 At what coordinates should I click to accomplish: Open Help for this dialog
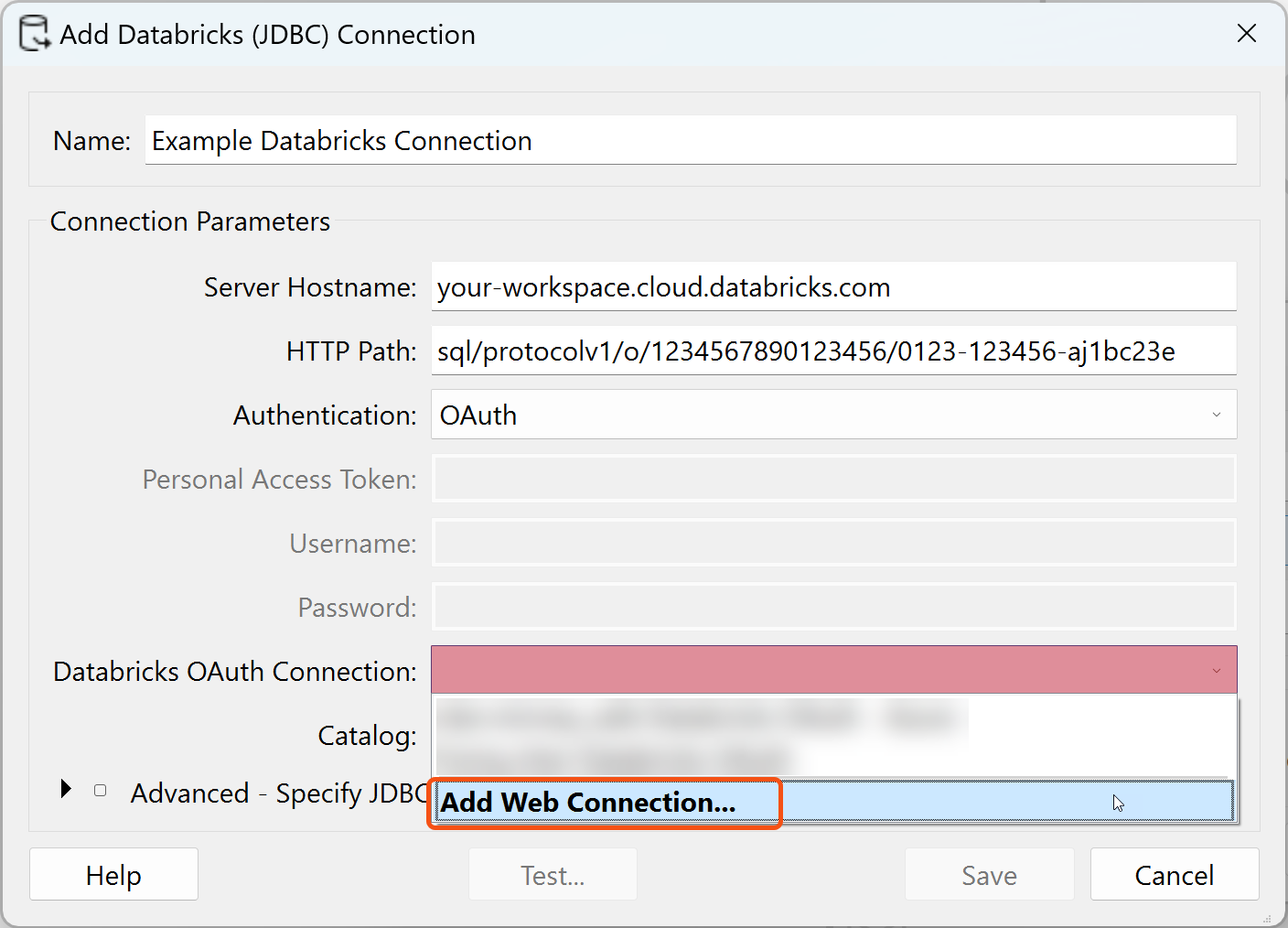113,875
